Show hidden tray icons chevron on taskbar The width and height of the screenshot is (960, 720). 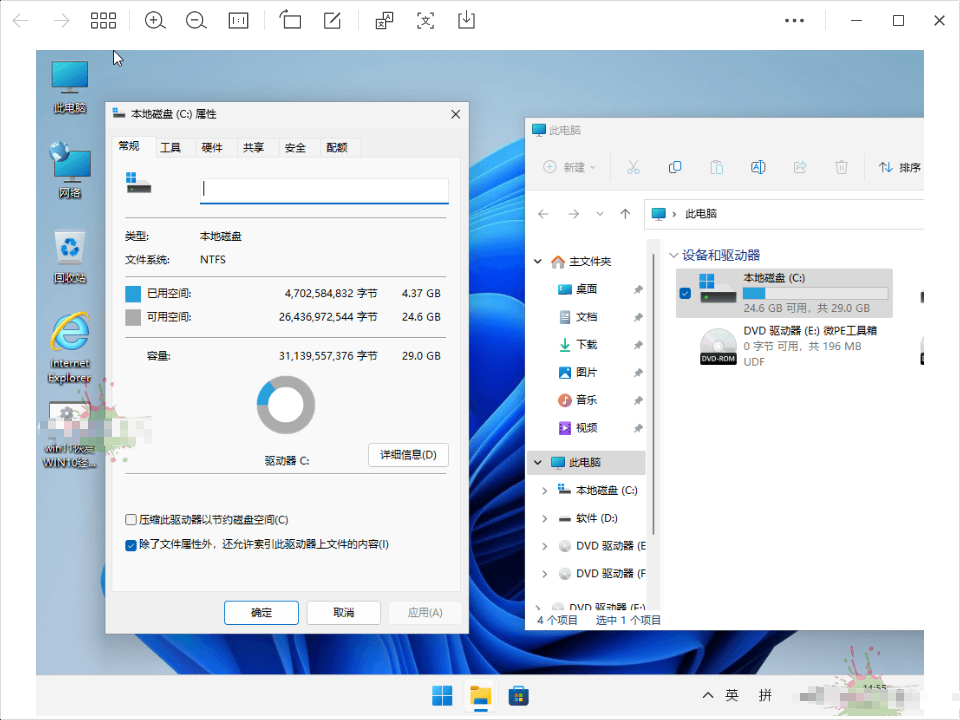pos(708,695)
